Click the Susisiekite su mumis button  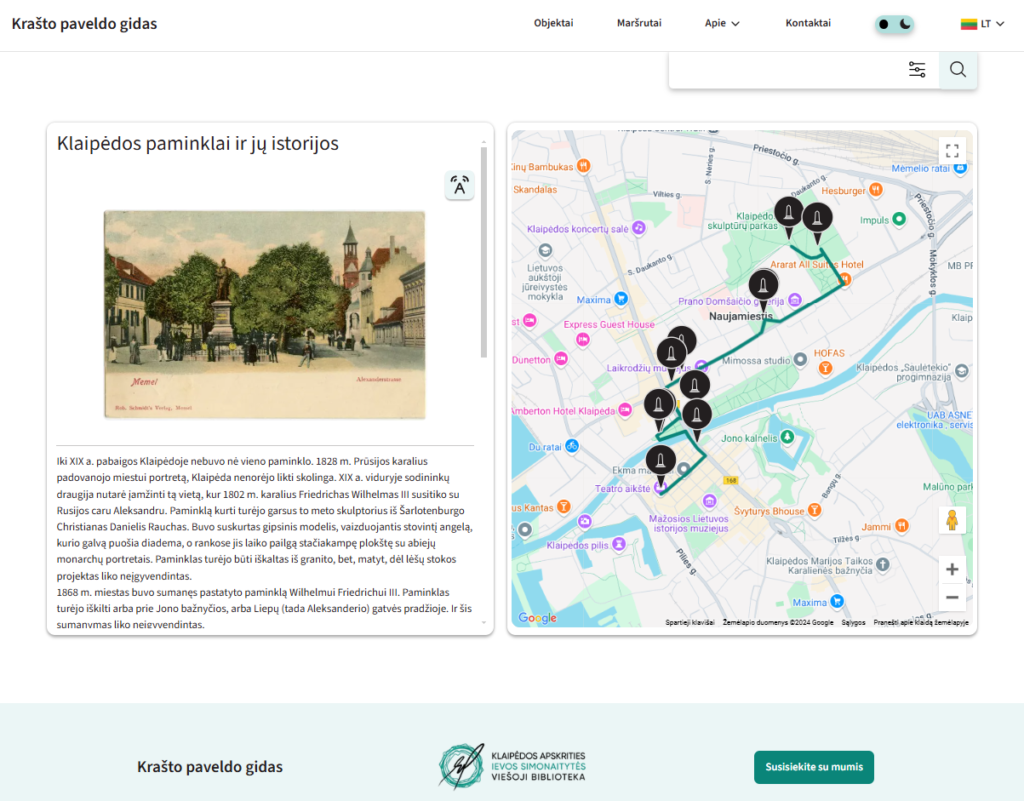click(x=813, y=767)
